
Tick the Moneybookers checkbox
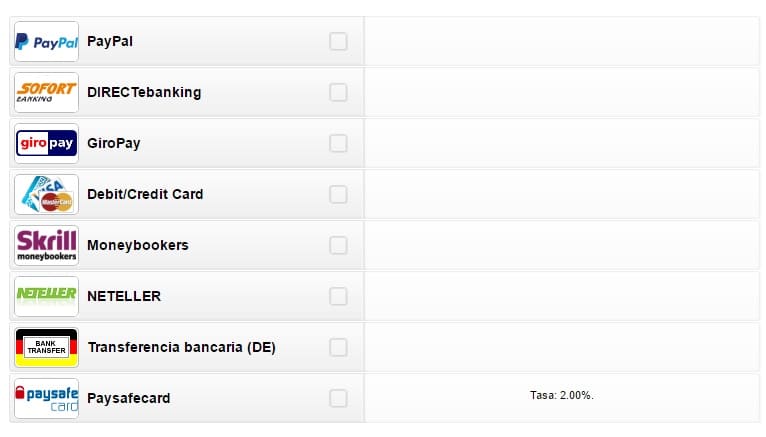click(x=338, y=245)
